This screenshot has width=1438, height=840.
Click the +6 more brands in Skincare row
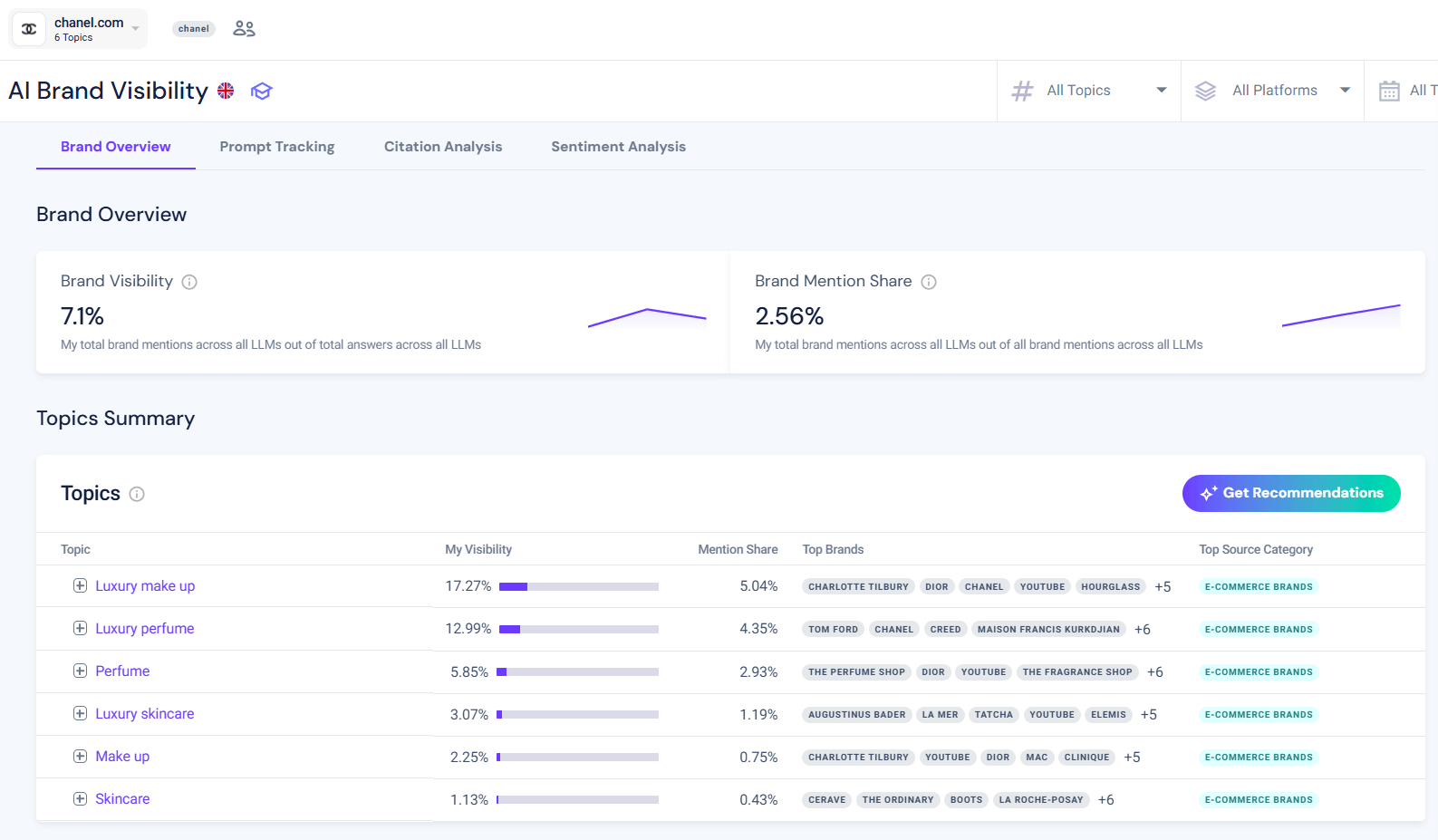[1106, 800]
